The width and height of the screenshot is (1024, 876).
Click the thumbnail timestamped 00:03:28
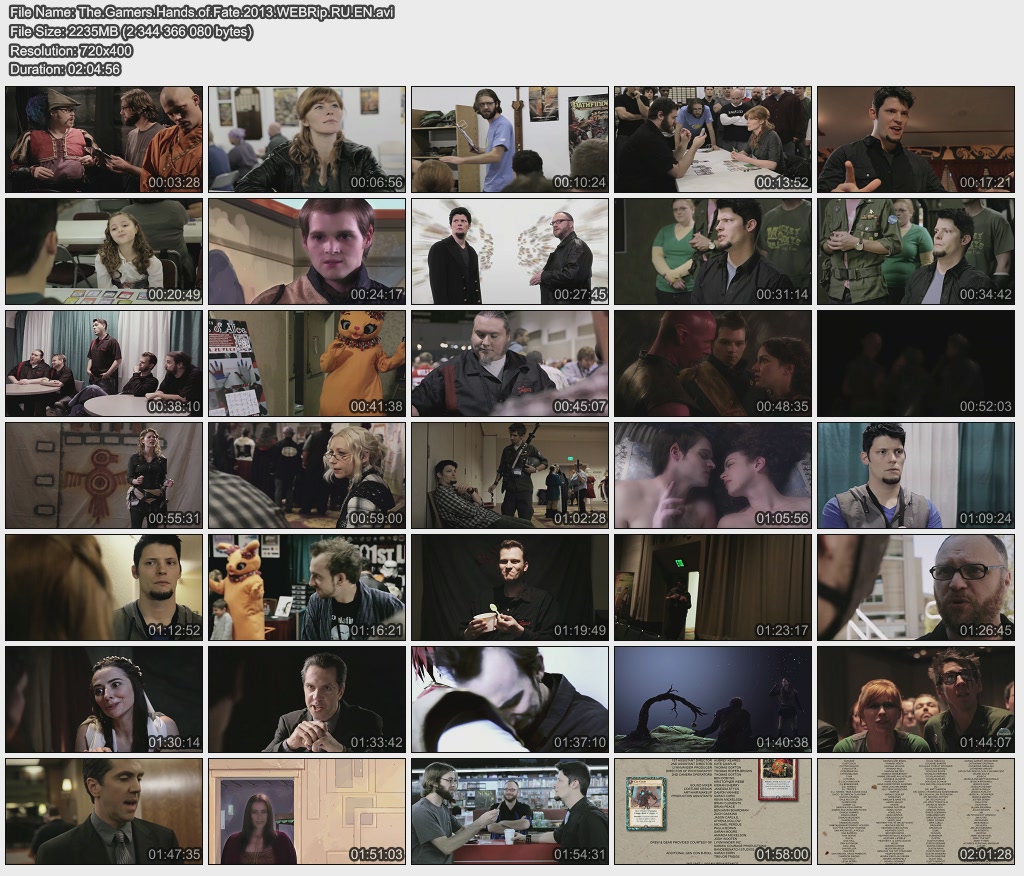coord(104,139)
